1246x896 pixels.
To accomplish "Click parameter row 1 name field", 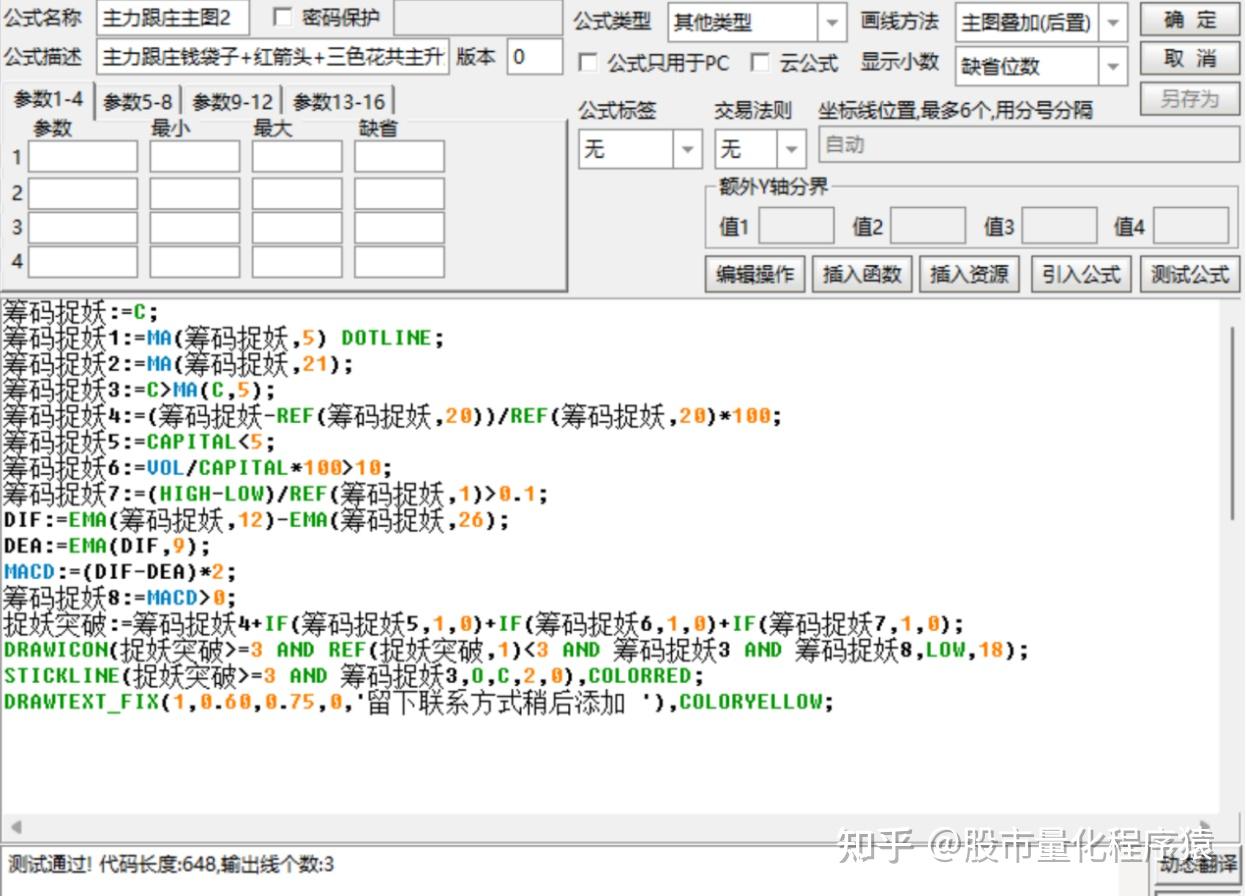I will tap(83, 157).
